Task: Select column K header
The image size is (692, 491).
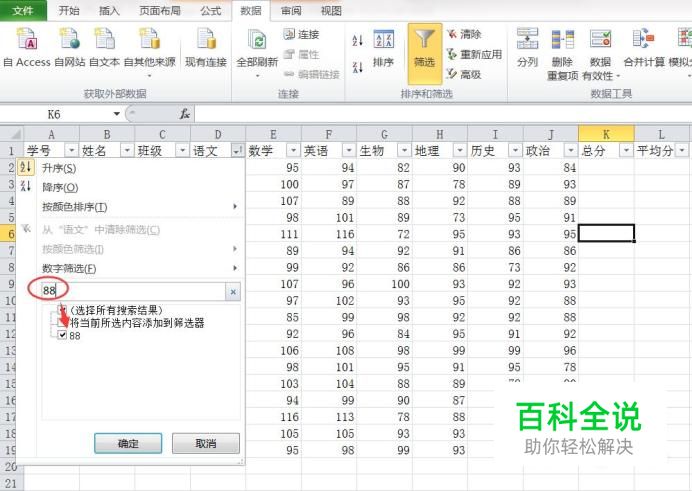Action: (606, 134)
